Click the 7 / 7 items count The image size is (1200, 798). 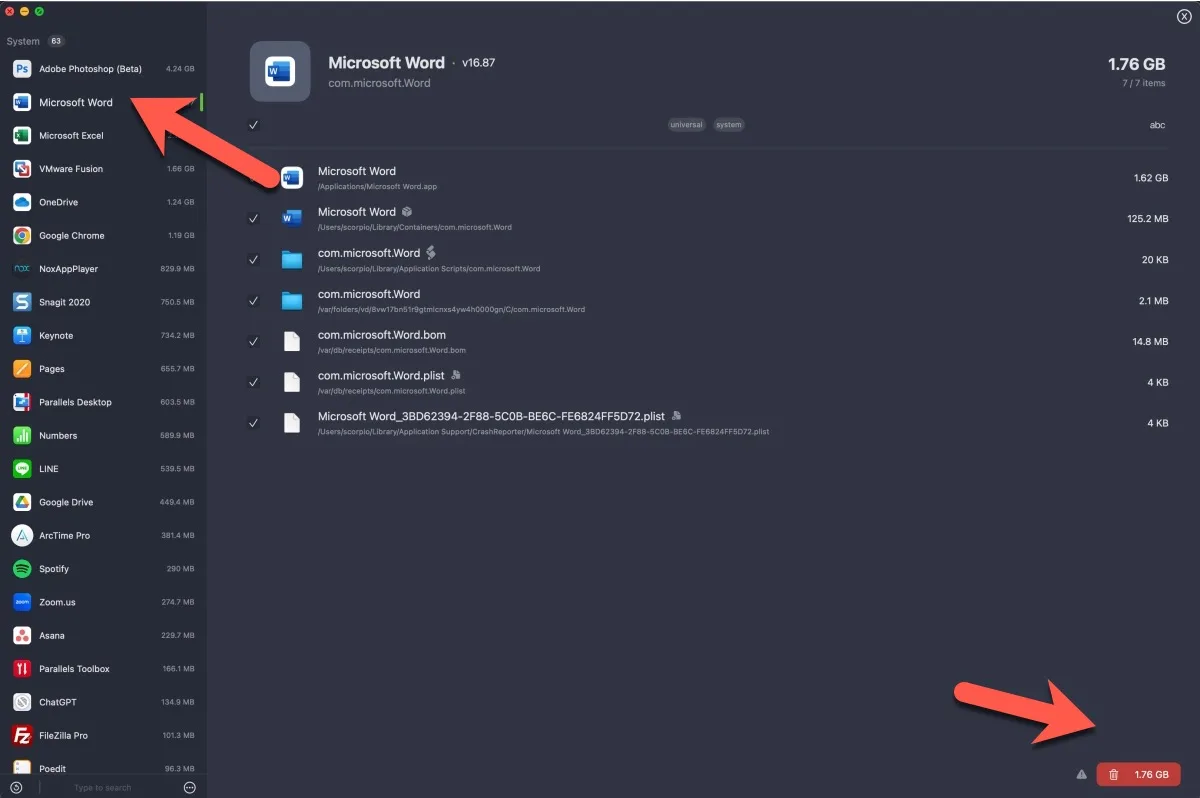pos(1143,83)
